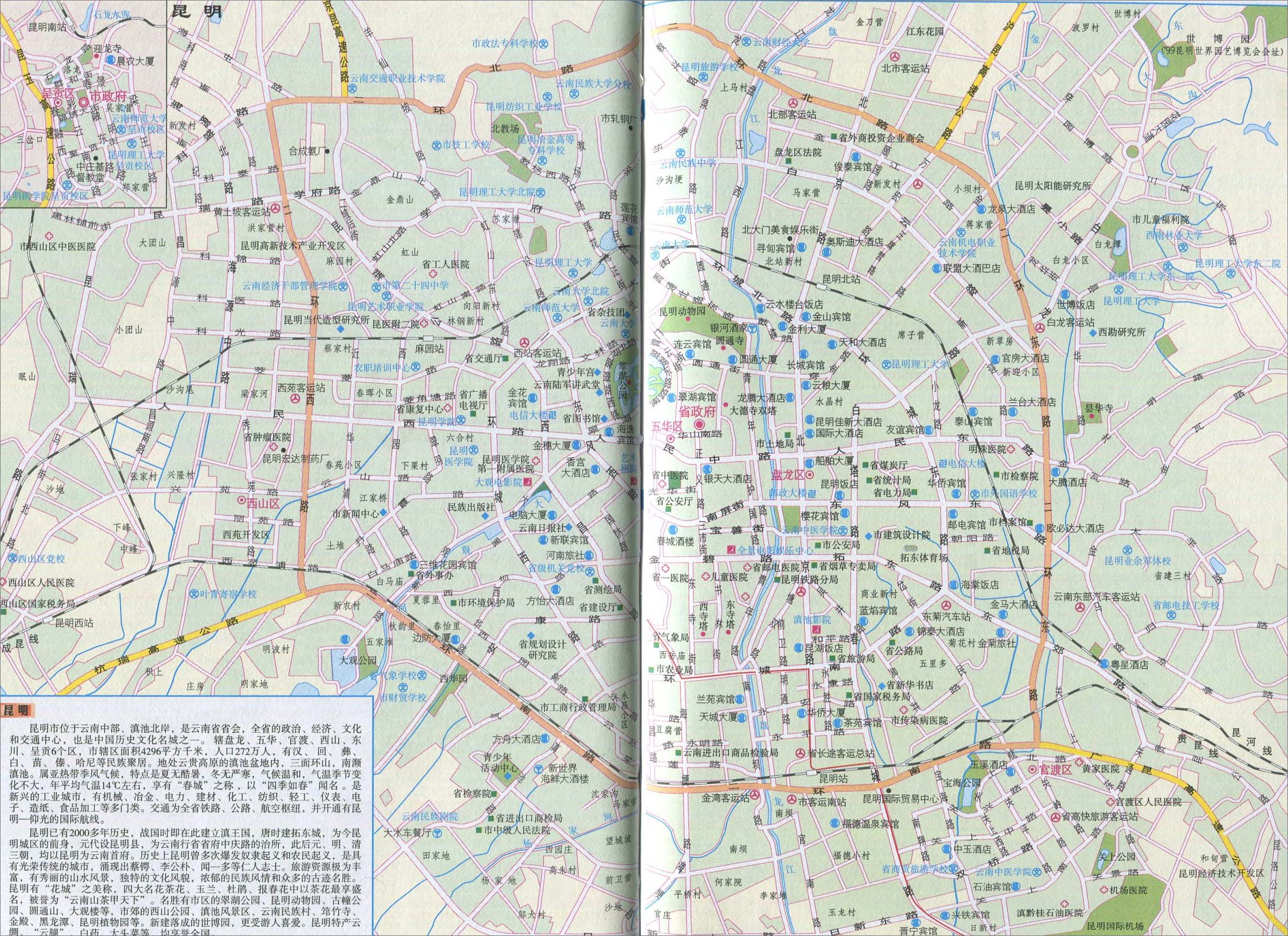Screen dimensions: 1288x936
Task: Click the school icon beside 云南财经大学
Action: [748, 42]
